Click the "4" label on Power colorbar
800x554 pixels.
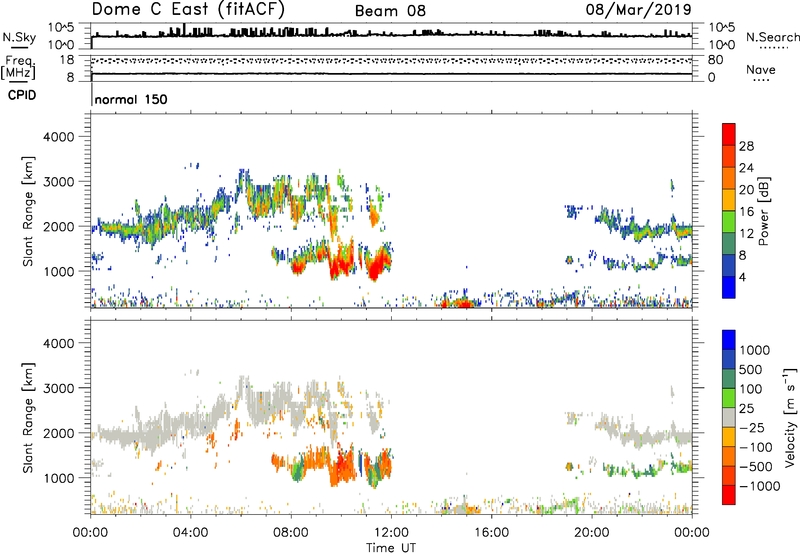pos(742,277)
